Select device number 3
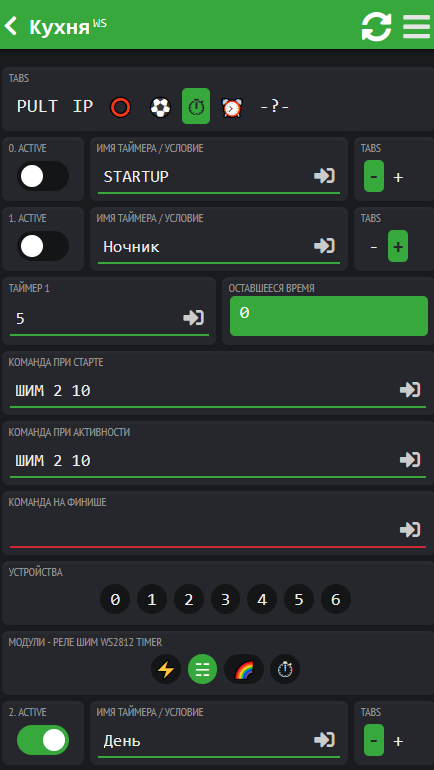This screenshot has width=434, height=770. 225,599
